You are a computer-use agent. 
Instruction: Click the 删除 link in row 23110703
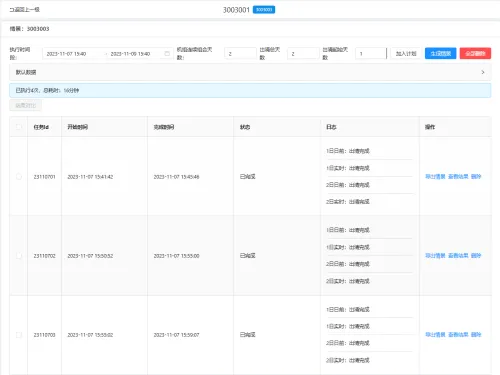tap(476, 334)
